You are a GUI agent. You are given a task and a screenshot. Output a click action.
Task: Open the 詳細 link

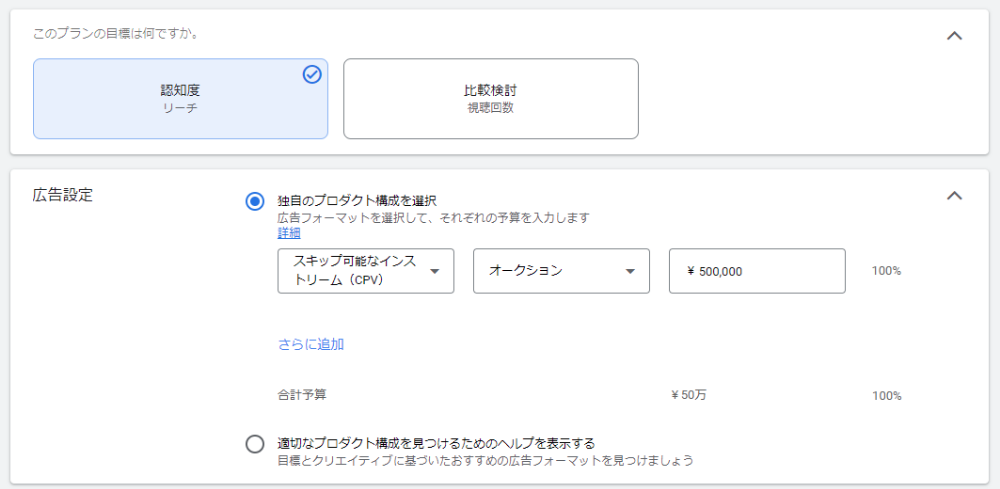(x=289, y=233)
